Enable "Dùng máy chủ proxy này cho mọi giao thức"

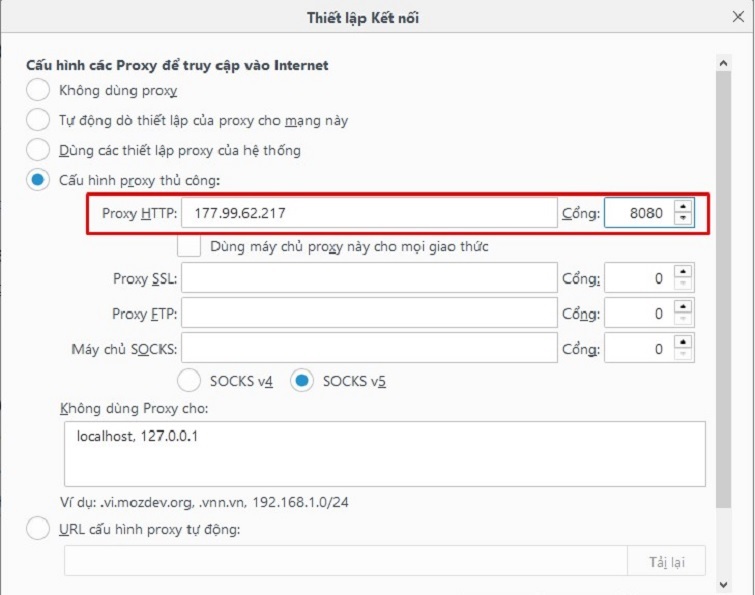tap(189, 246)
